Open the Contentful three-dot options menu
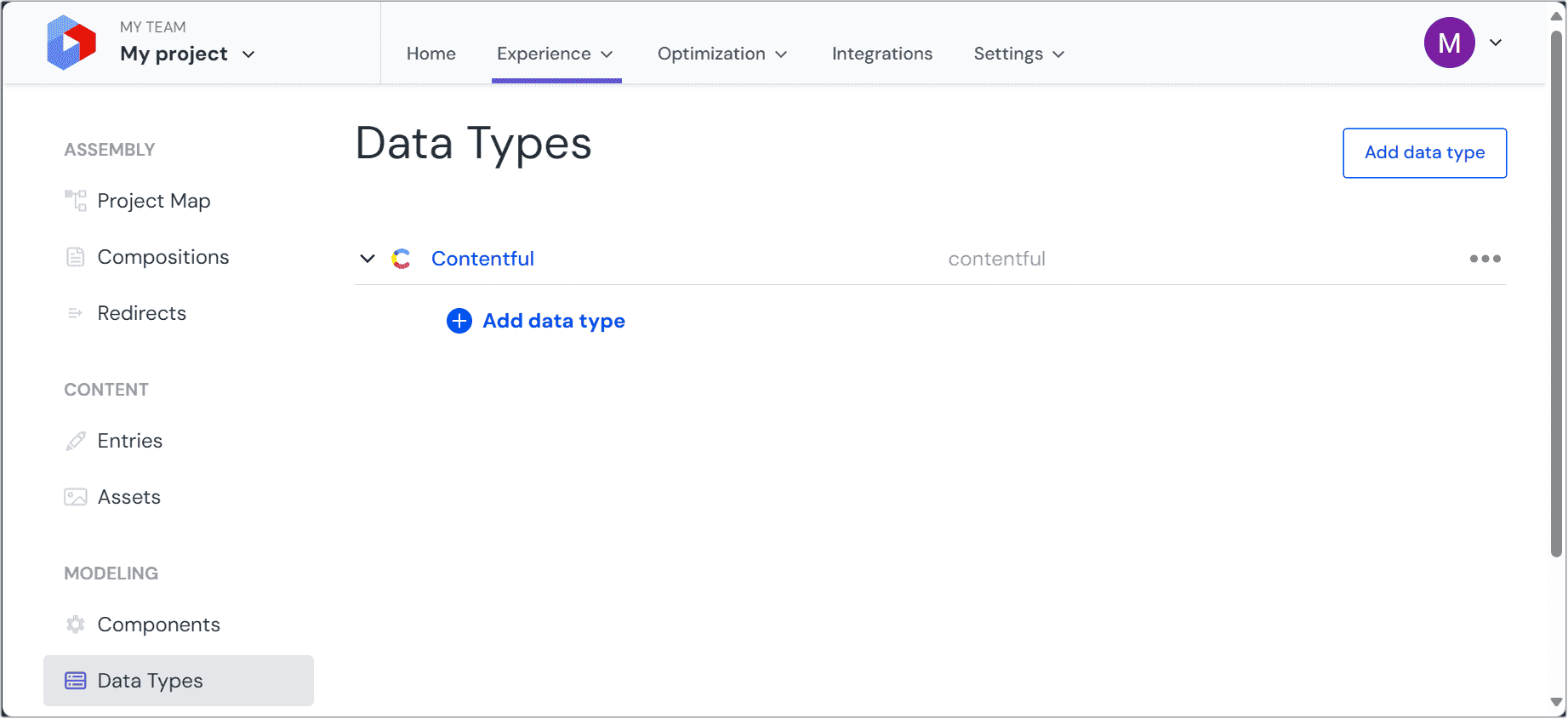The image size is (1568, 719). tap(1485, 259)
